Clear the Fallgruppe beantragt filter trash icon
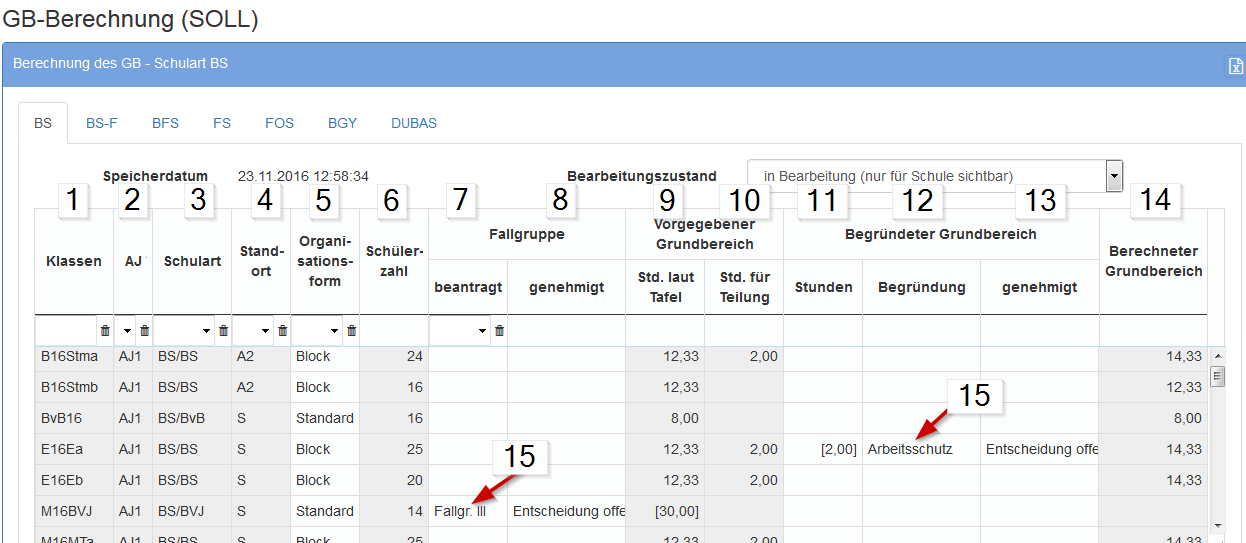Screen dimensions: 1246x543 [x=499, y=330]
